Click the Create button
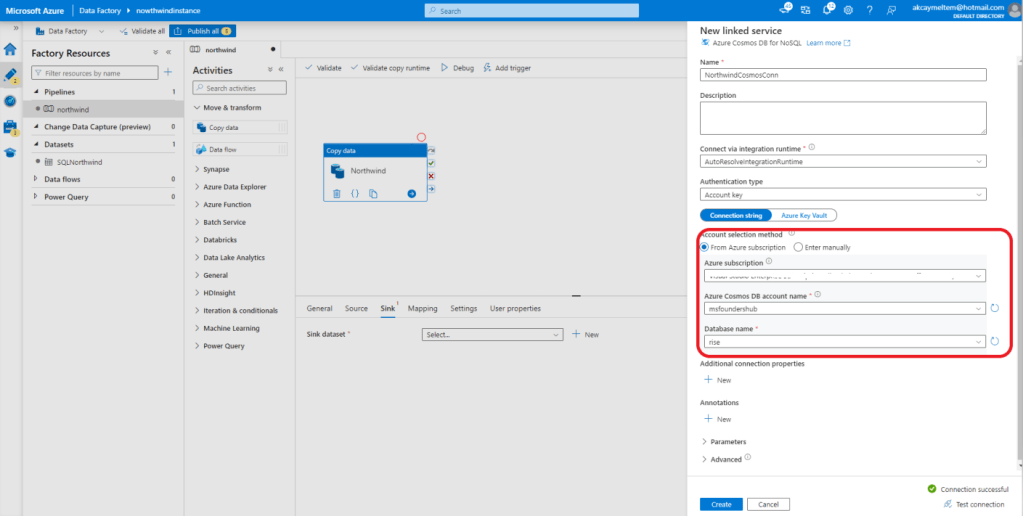 pos(721,504)
